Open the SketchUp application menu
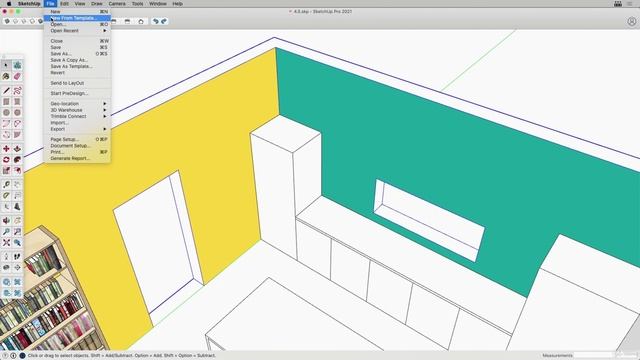The width and height of the screenshot is (640, 360). (x=29, y=4)
